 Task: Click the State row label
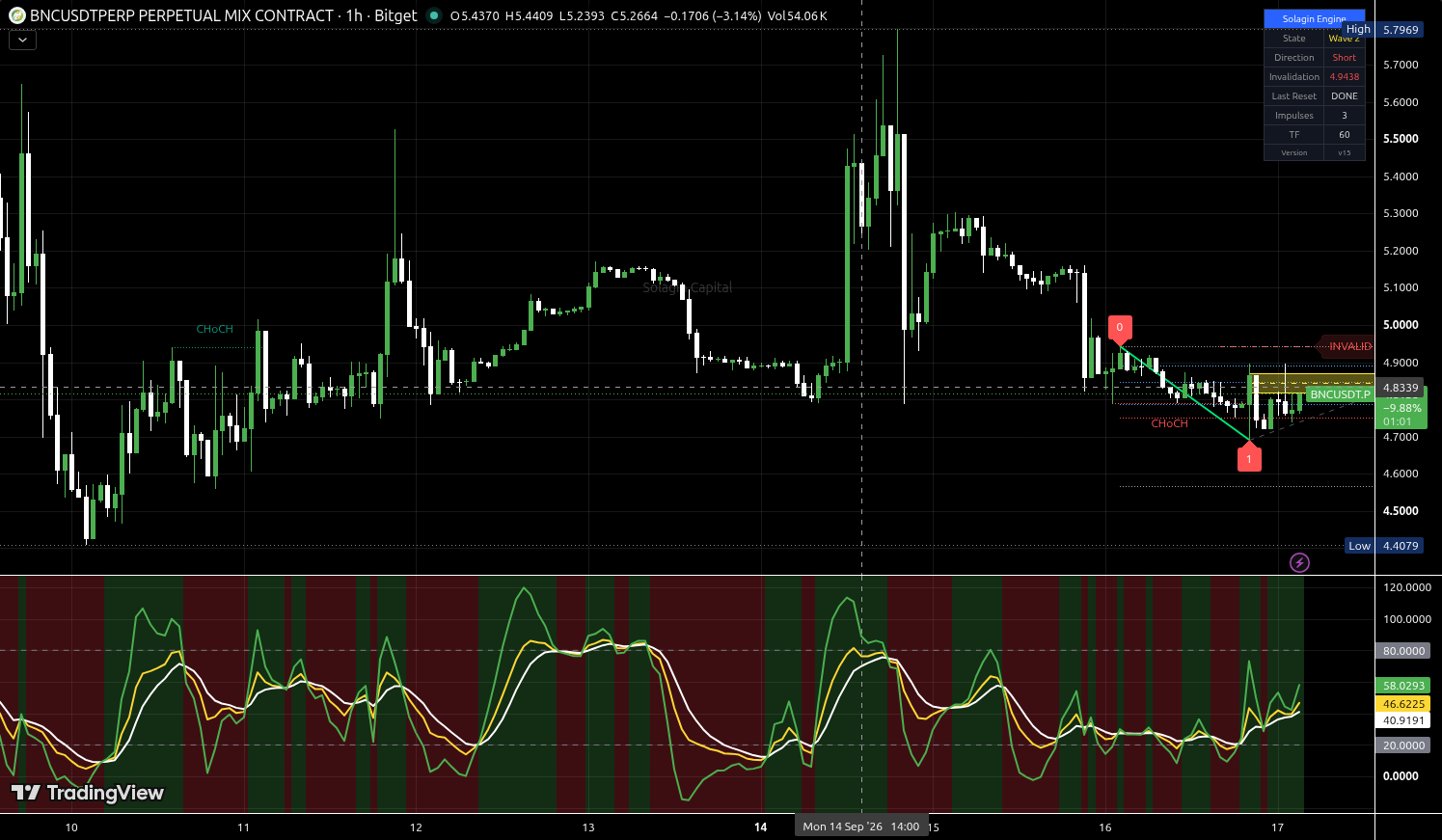click(x=1293, y=39)
